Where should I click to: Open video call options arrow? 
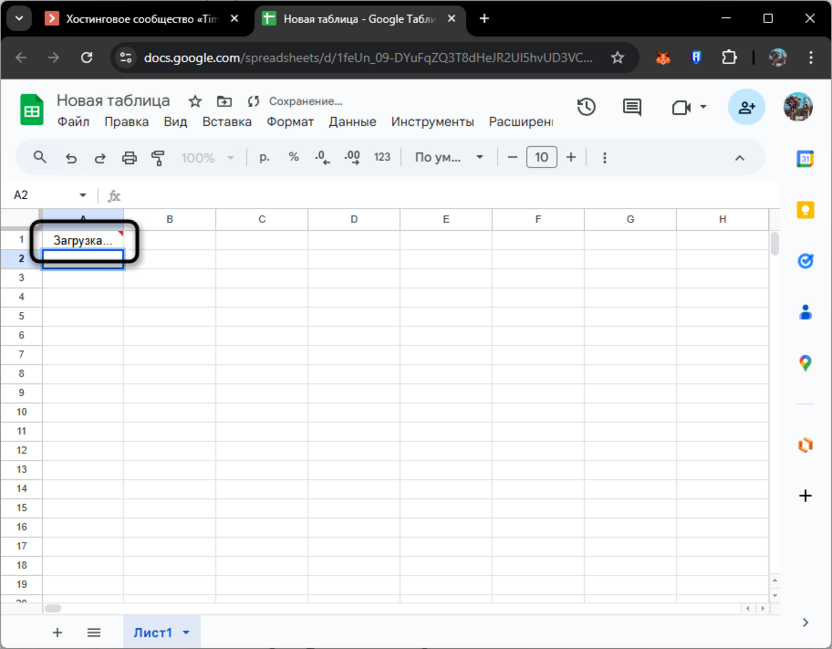(x=703, y=107)
